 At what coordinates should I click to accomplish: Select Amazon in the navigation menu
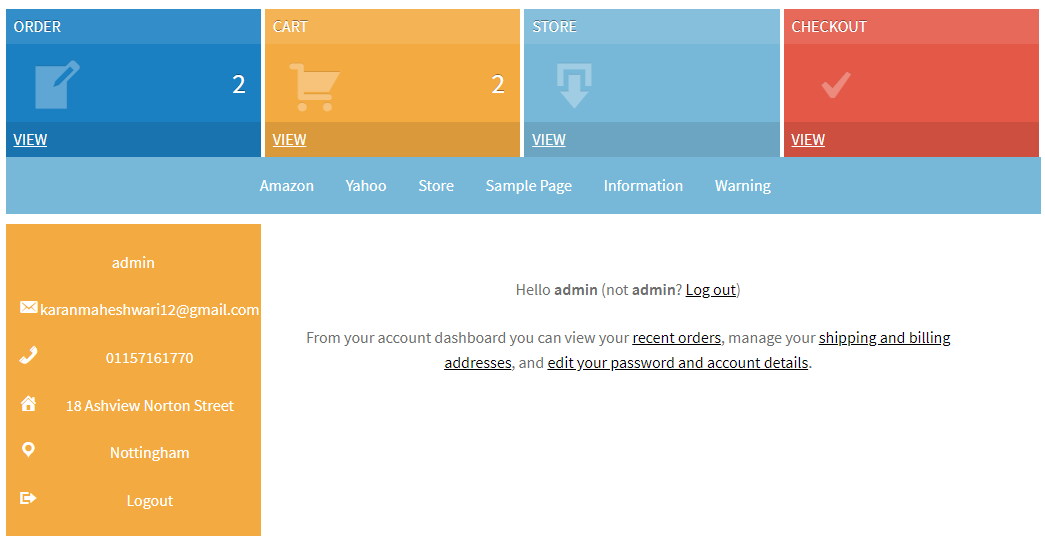click(x=287, y=186)
